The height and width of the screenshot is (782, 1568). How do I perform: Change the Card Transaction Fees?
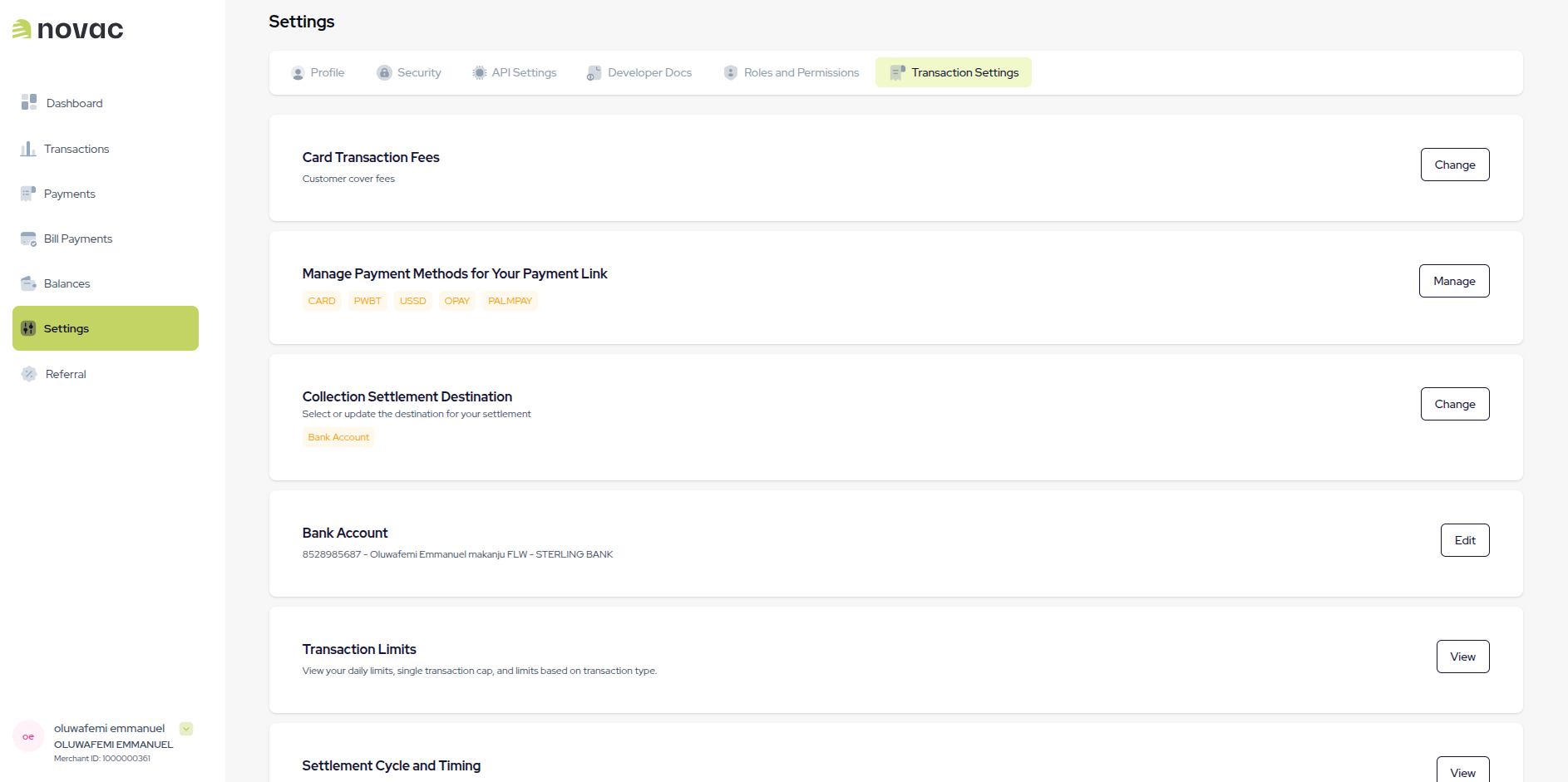pyautogui.click(x=1454, y=165)
